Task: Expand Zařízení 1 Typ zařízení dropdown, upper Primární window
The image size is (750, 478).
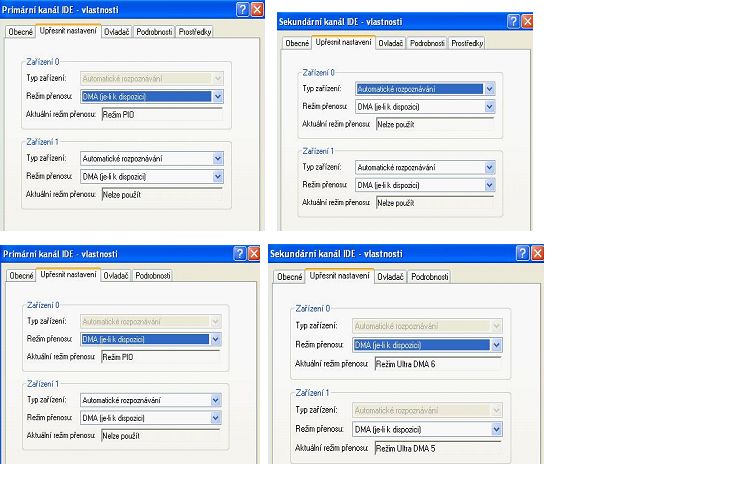Action: point(218,158)
